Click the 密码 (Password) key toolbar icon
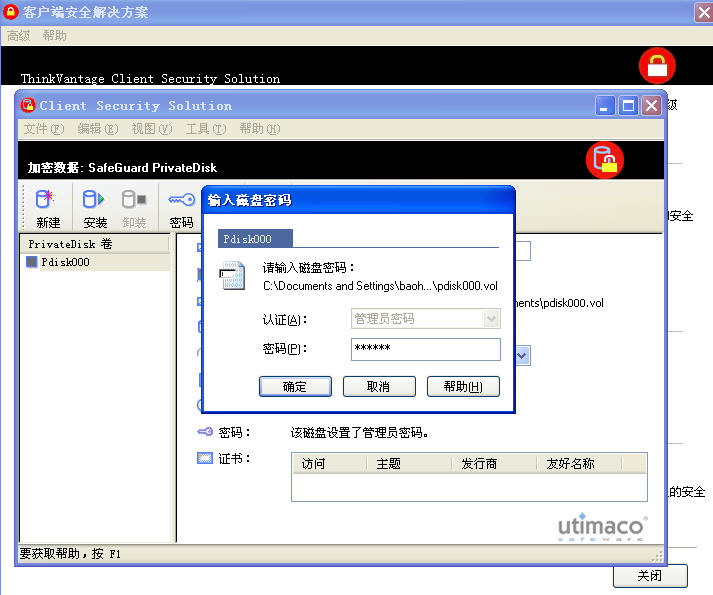 pyautogui.click(x=181, y=200)
